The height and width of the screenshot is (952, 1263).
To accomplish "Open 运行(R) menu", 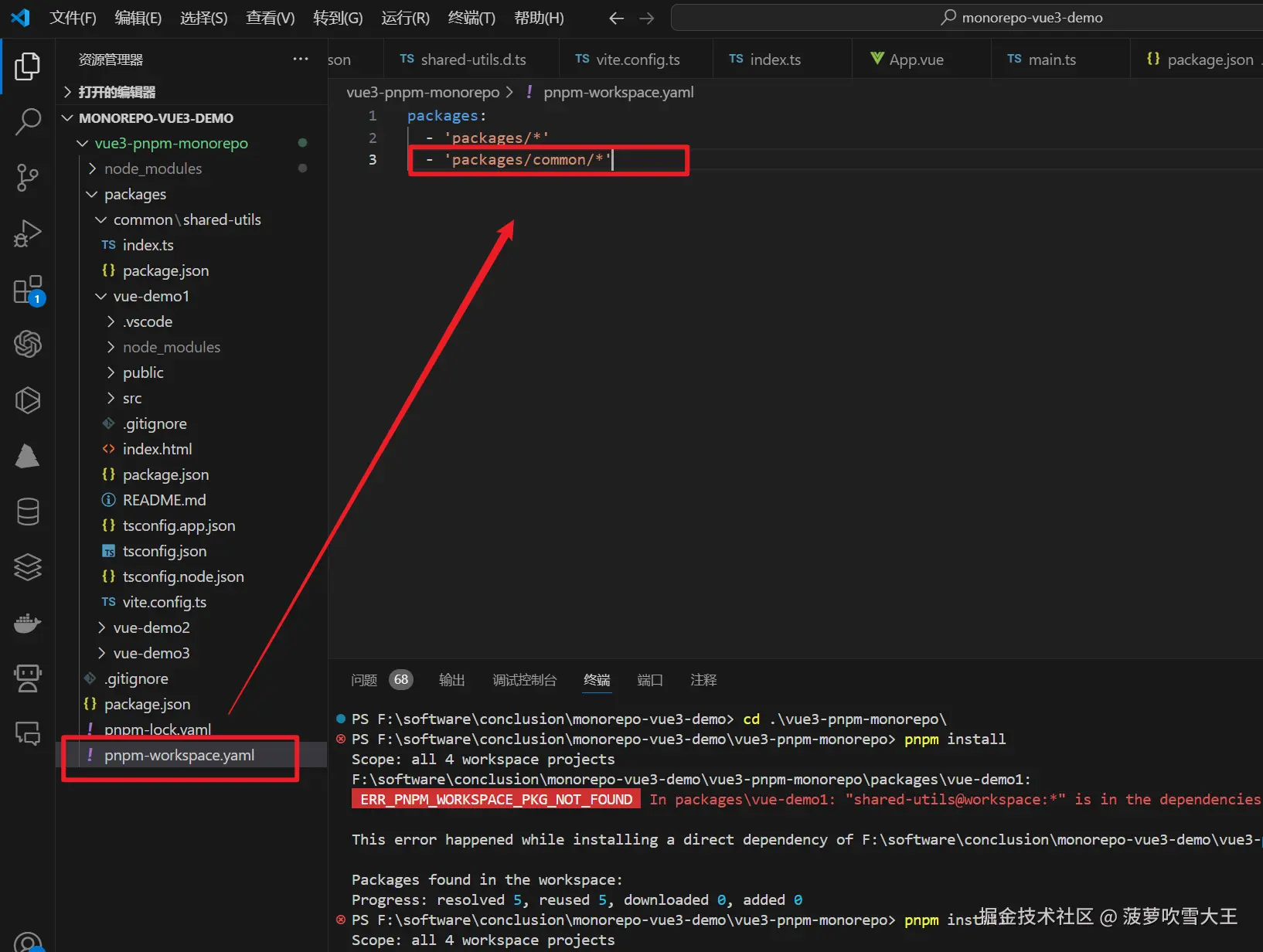I will tap(405, 18).
